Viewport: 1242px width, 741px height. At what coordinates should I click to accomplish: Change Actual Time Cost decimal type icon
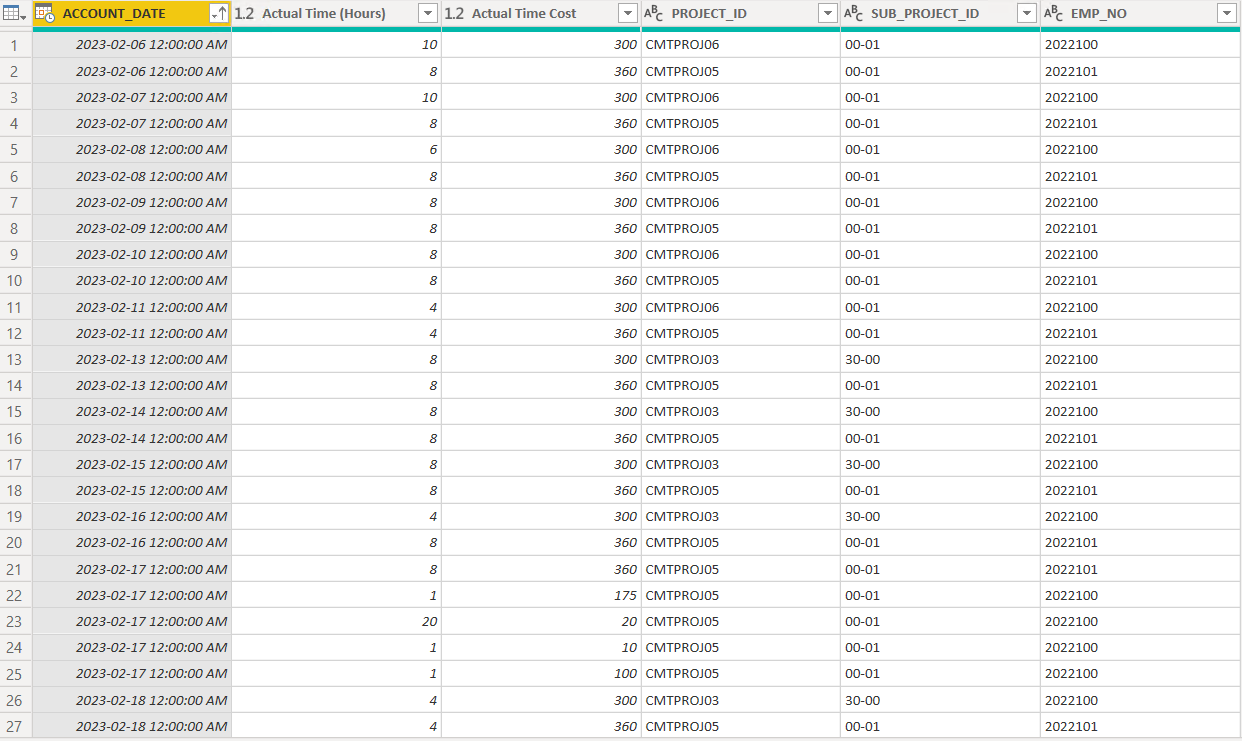[454, 14]
